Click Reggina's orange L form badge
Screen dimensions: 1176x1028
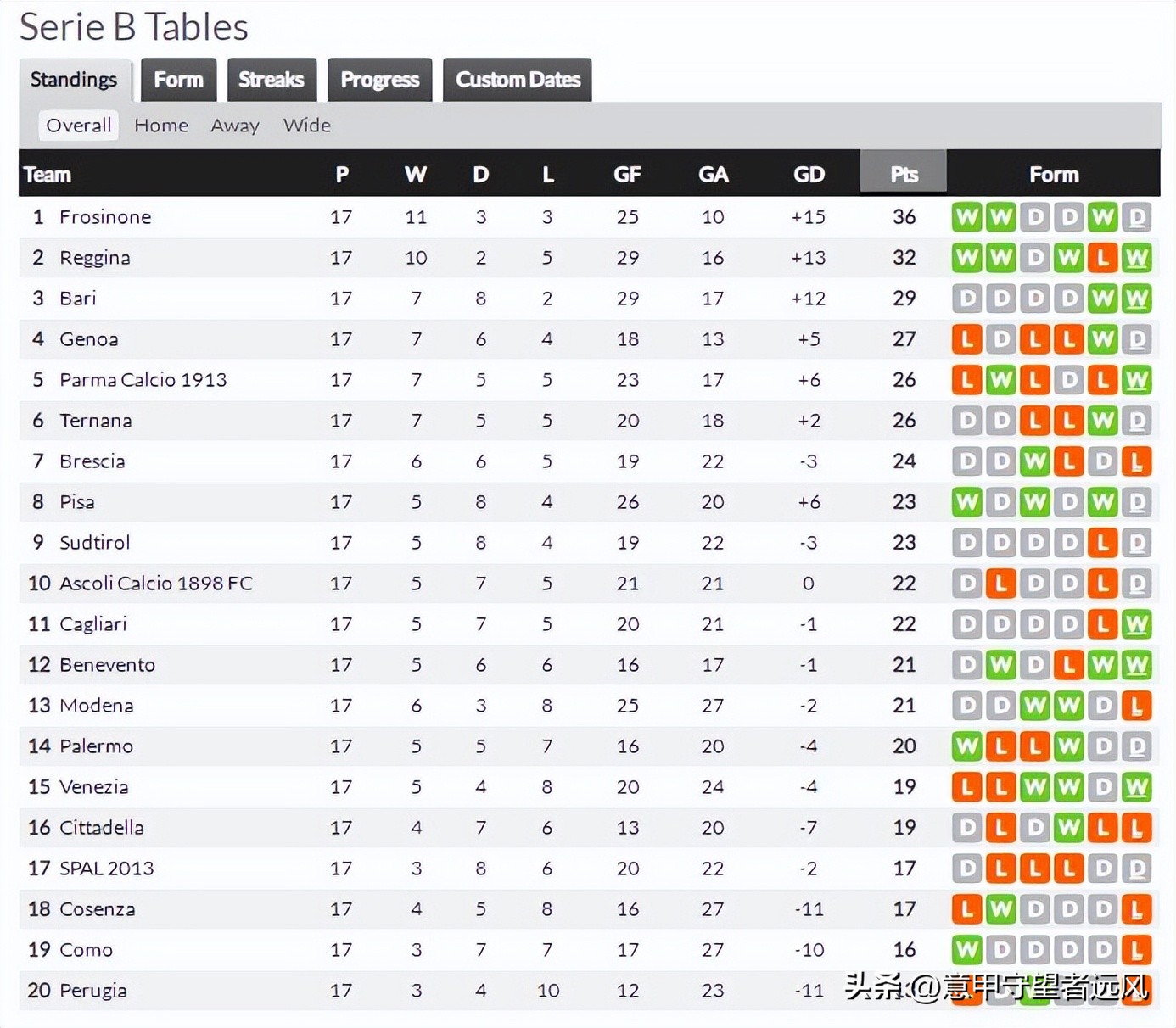(1102, 258)
